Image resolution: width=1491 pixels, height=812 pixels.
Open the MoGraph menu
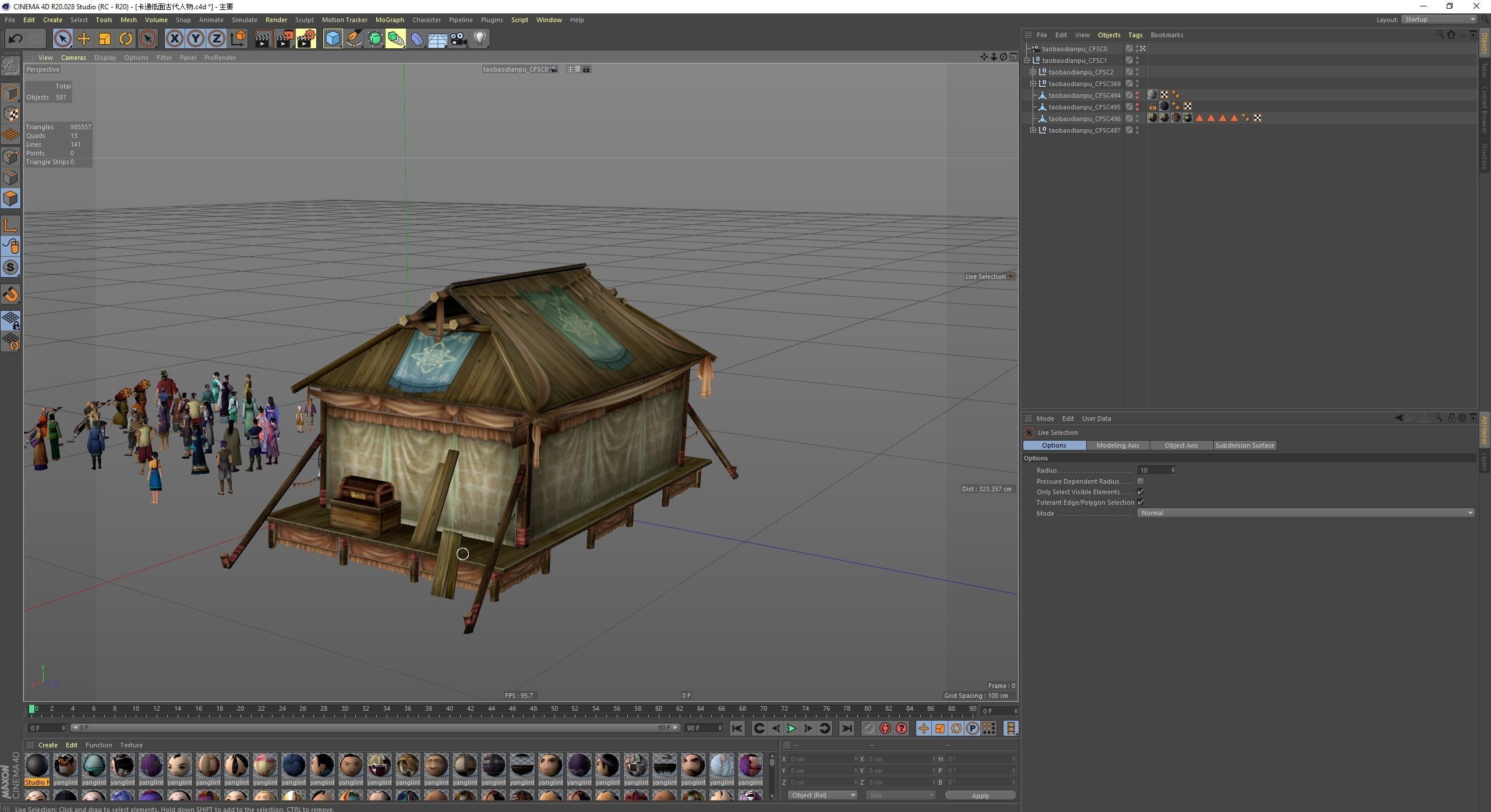point(389,20)
